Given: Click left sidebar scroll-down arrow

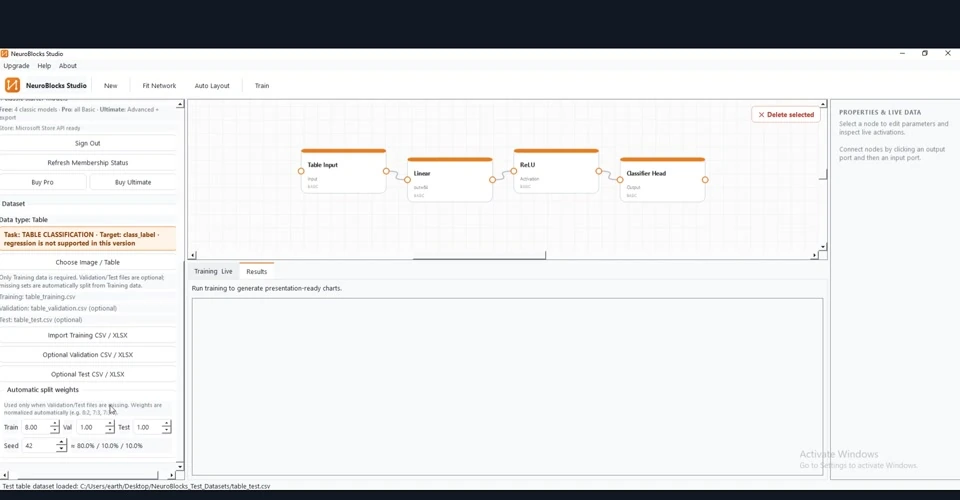Looking at the screenshot, I should (x=180, y=466).
